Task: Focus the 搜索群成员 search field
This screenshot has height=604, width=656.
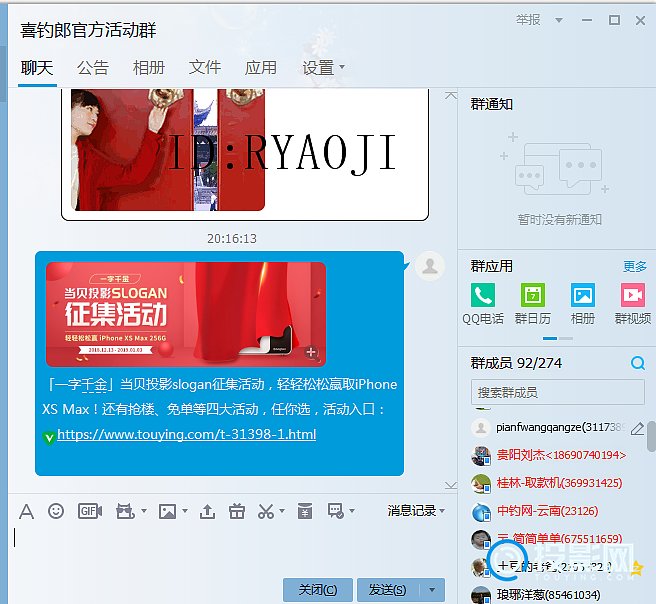Action: pos(557,392)
